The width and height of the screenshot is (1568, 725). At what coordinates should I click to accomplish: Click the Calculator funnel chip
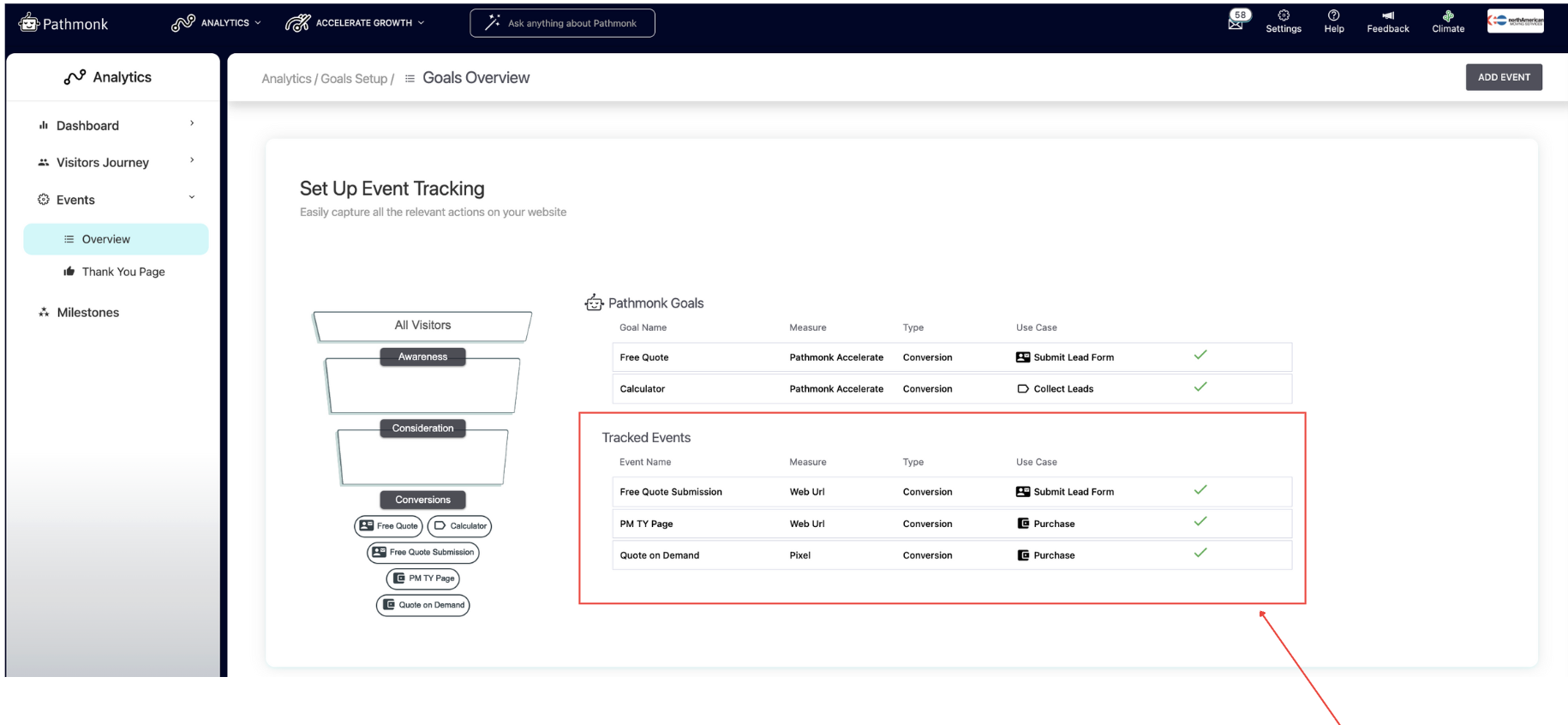(x=459, y=526)
